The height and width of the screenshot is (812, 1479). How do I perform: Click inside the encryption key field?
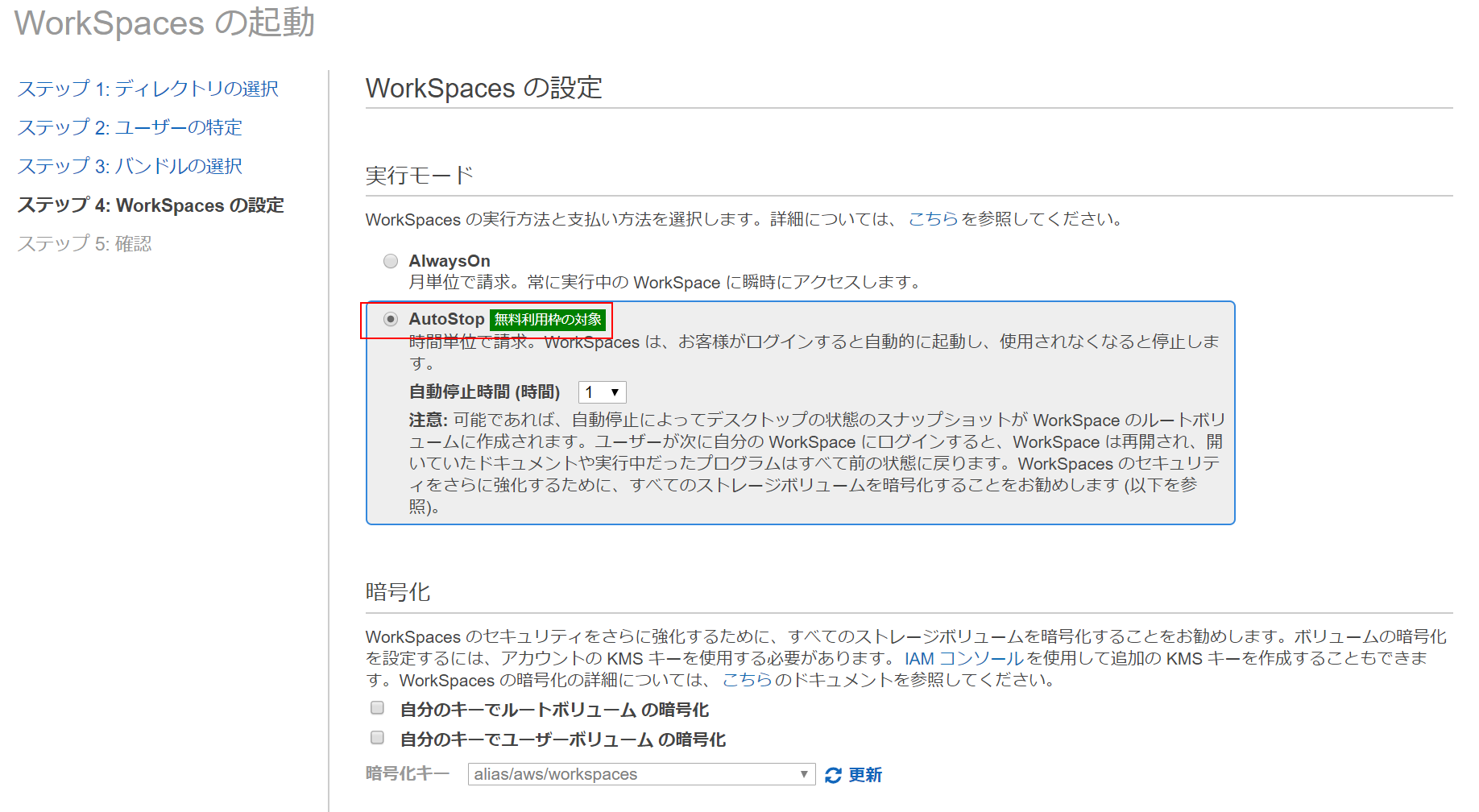[x=628, y=774]
